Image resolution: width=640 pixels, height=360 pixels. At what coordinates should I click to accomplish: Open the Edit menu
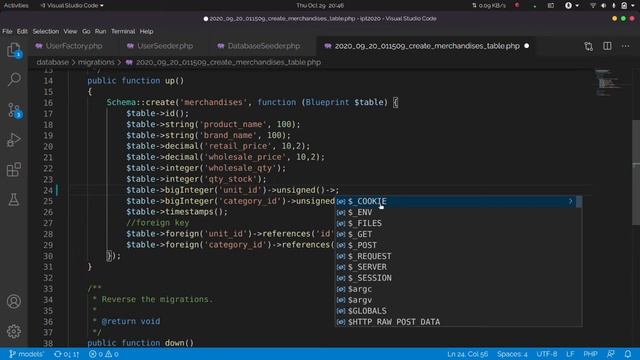22,31
